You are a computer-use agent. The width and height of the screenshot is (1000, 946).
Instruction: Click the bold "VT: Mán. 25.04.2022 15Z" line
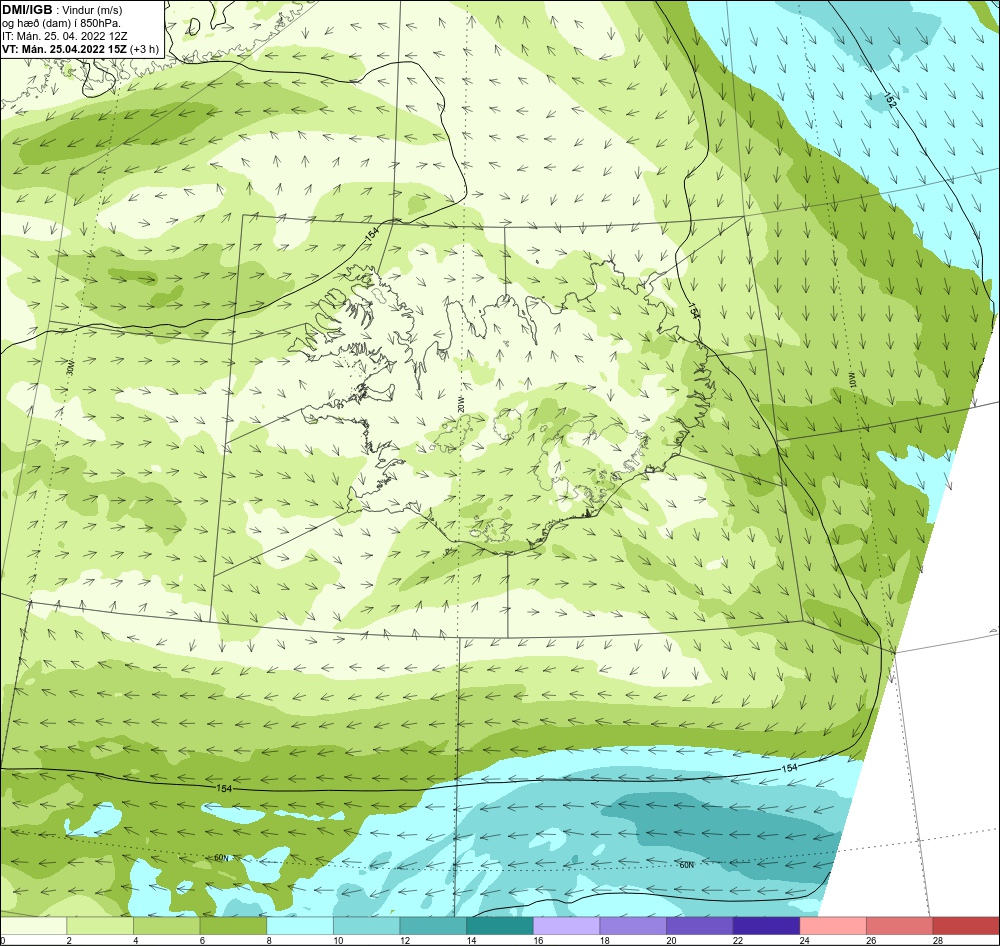[x=64, y=49]
